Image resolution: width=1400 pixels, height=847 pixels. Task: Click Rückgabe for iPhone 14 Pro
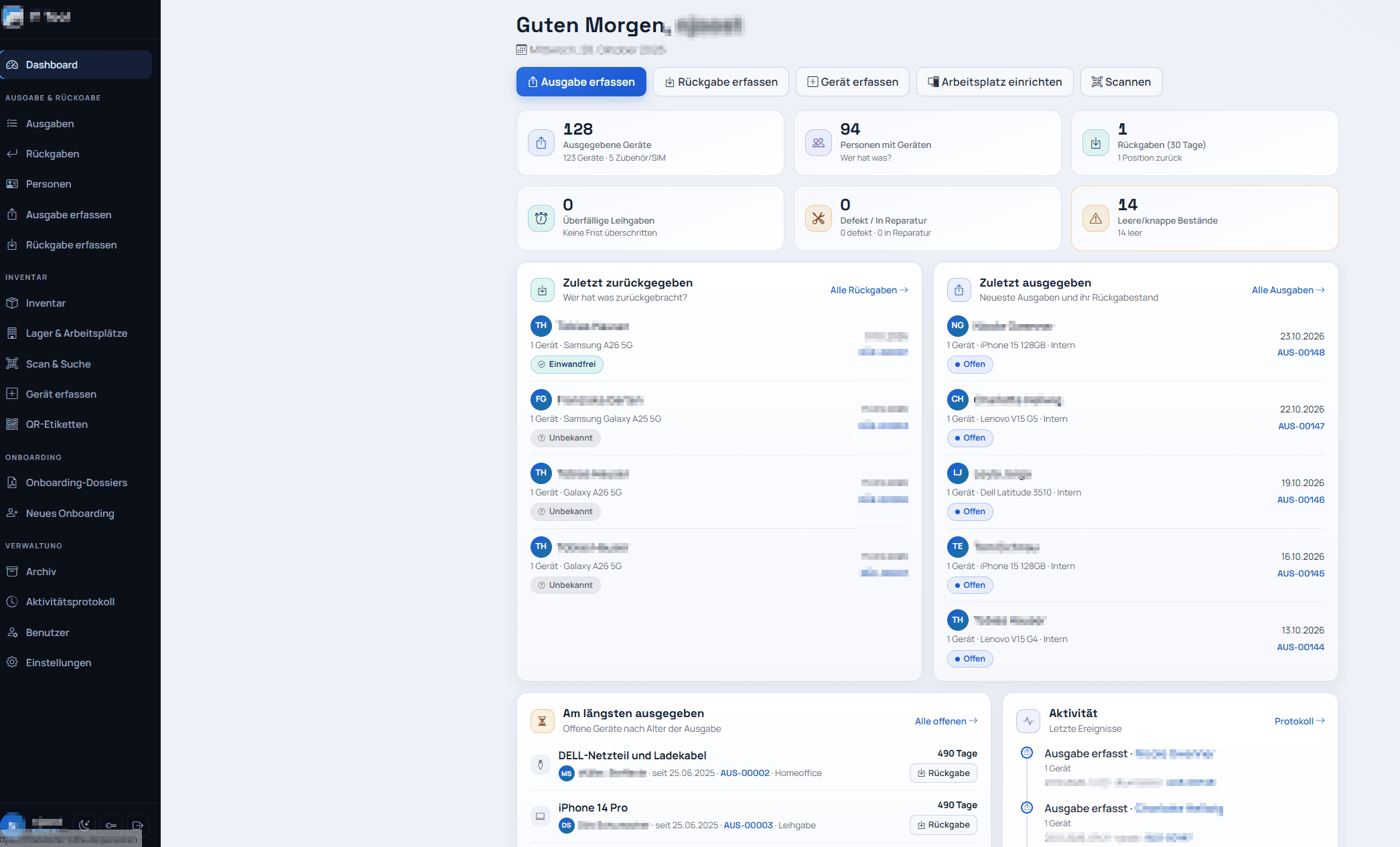943,825
